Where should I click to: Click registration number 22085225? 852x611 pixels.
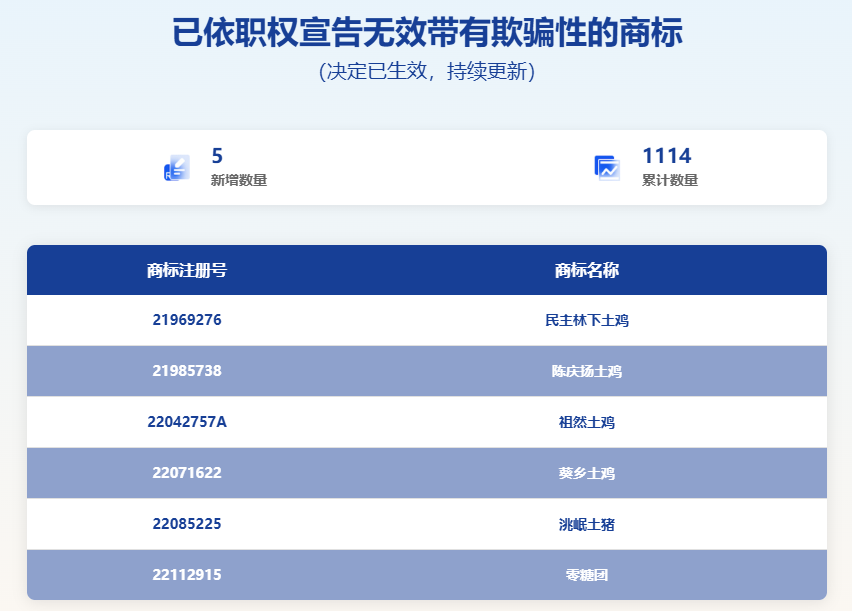(187, 524)
